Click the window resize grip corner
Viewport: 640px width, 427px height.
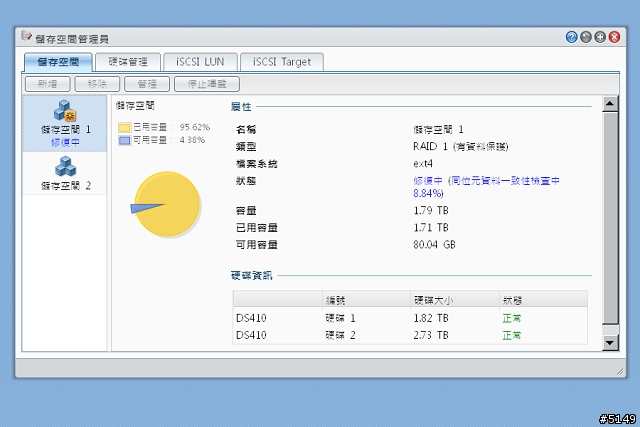(620, 371)
